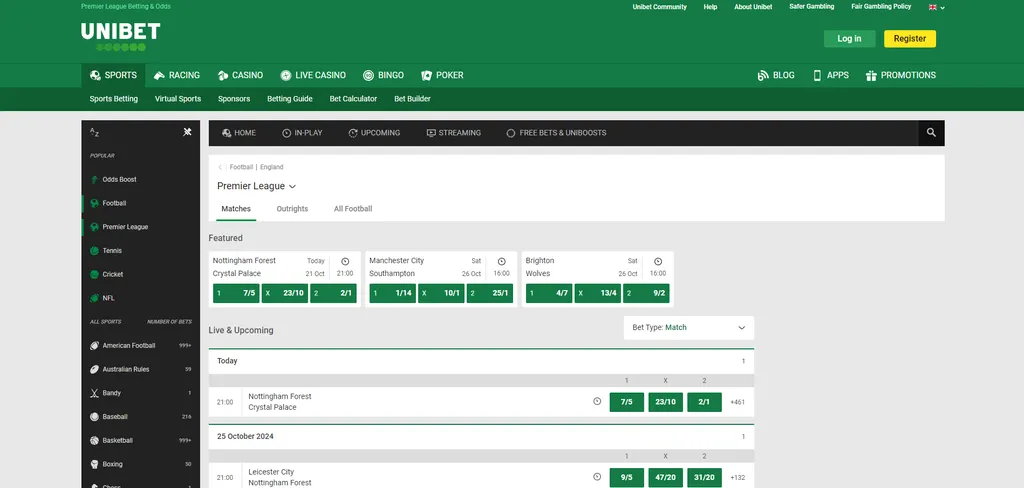The height and width of the screenshot is (488, 1024).
Task: Open the Casino section
Action: tap(240, 75)
